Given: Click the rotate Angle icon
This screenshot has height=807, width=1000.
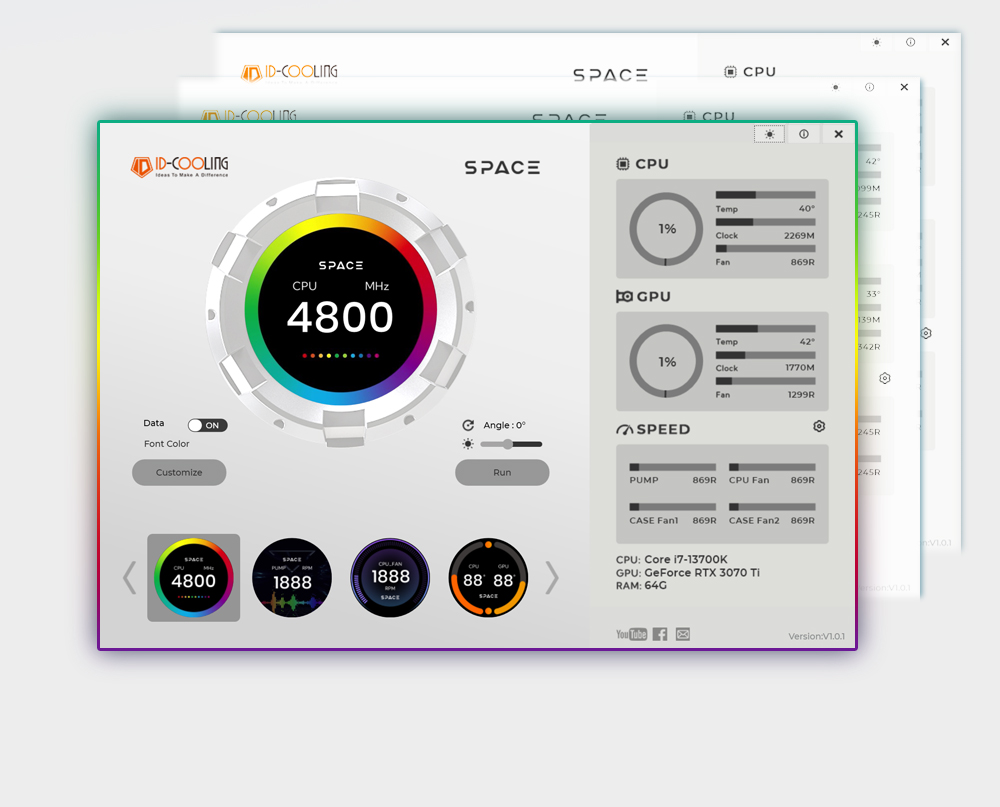Looking at the screenshot, I should [468, 426].
